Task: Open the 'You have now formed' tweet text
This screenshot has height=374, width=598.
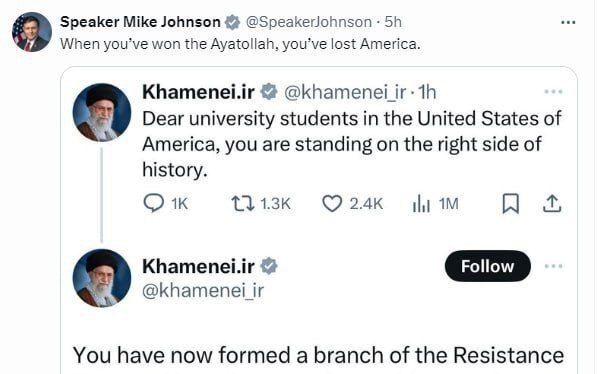Action: pyautogui.click(x=318, y=355)
